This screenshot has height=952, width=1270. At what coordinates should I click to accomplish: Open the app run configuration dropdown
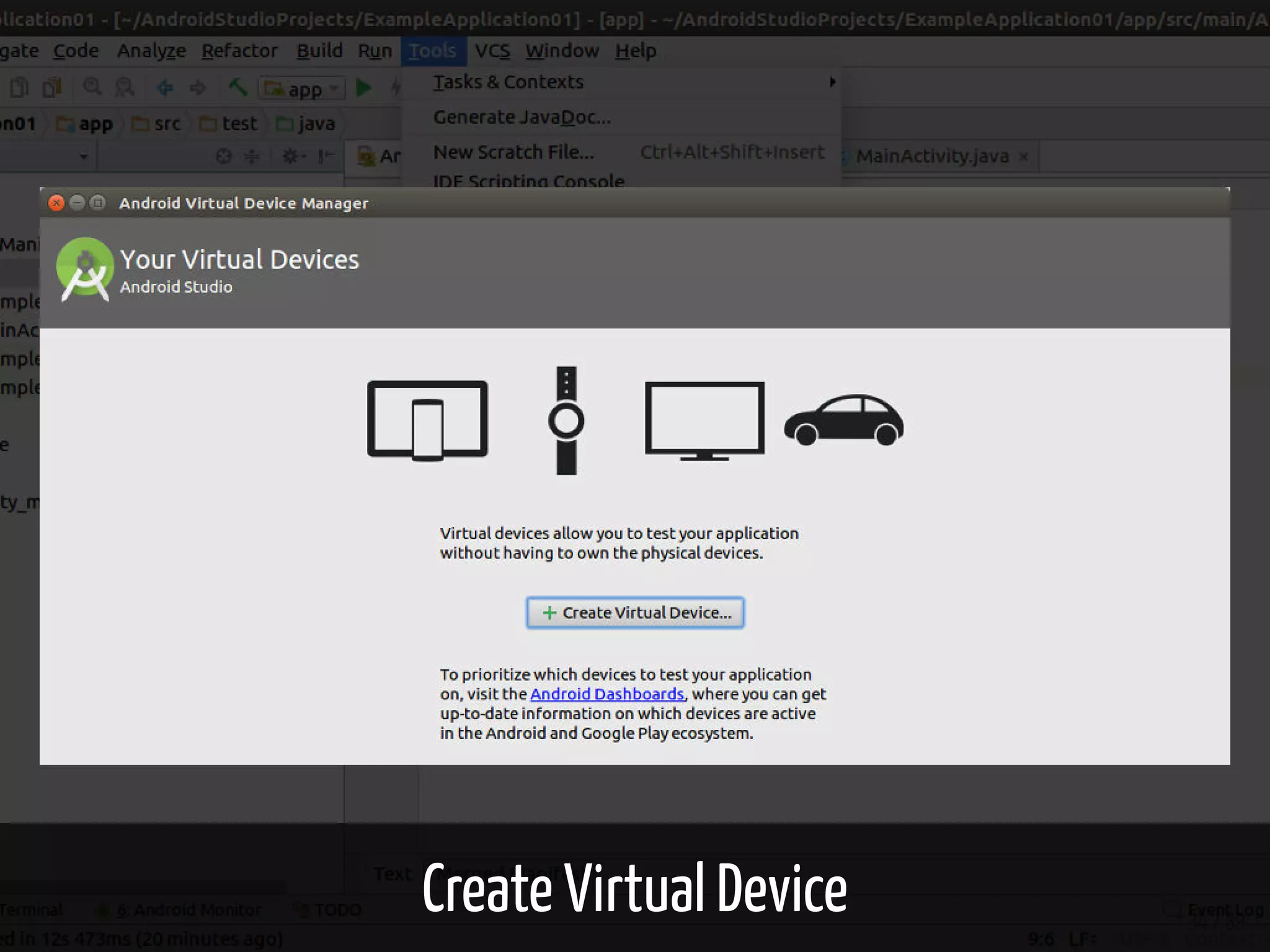301,89
